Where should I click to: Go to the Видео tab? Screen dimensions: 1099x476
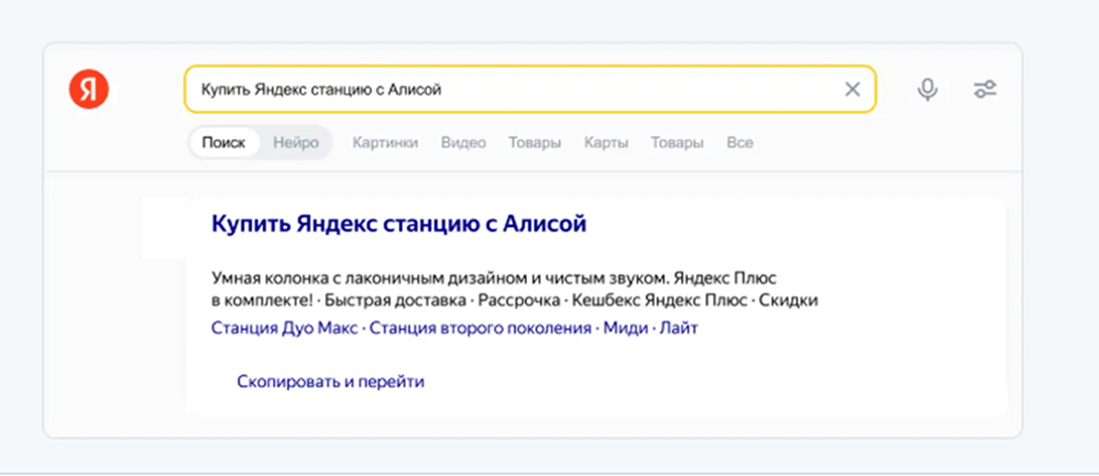tap(463, 143)
